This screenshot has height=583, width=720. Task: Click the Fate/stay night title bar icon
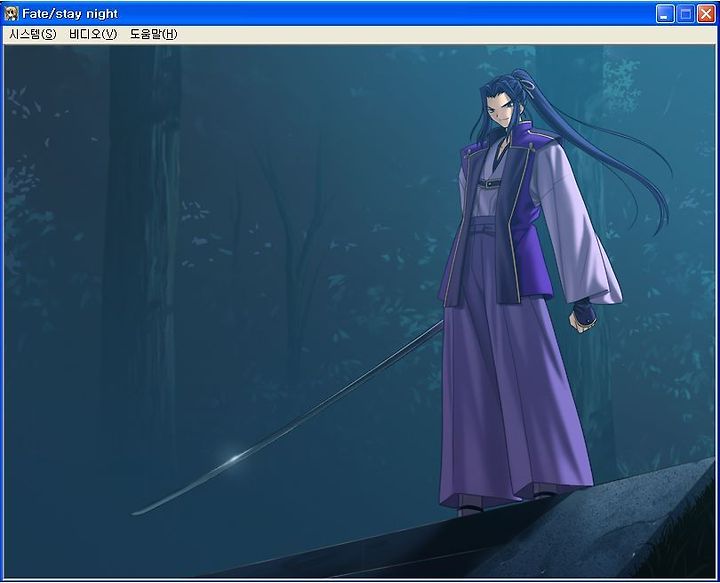(11, 14)
